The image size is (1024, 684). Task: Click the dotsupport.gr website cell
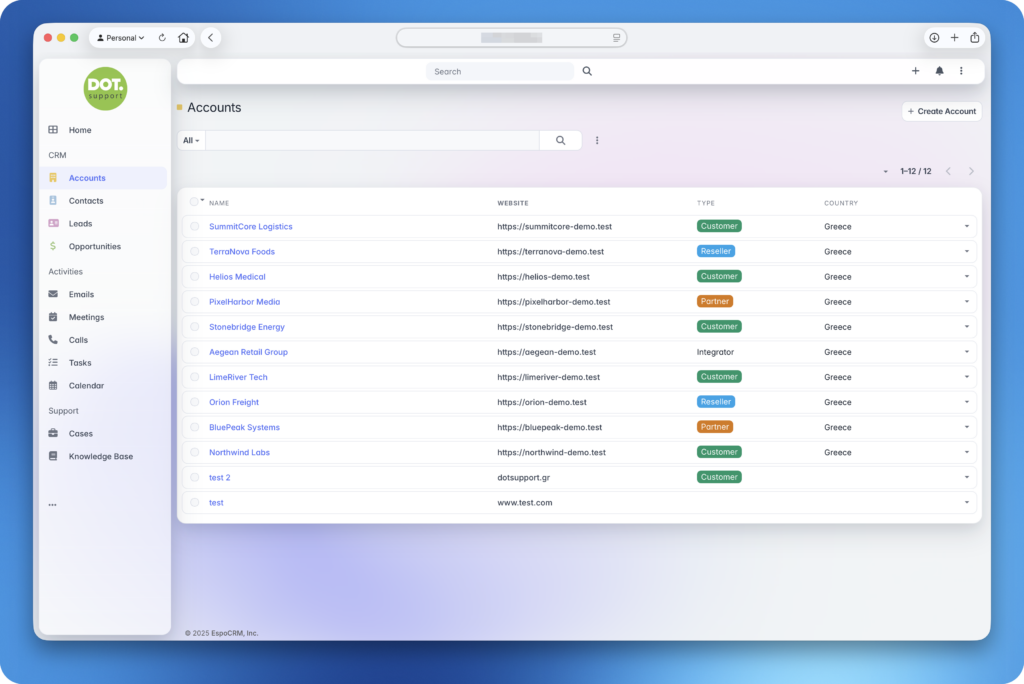523,478
